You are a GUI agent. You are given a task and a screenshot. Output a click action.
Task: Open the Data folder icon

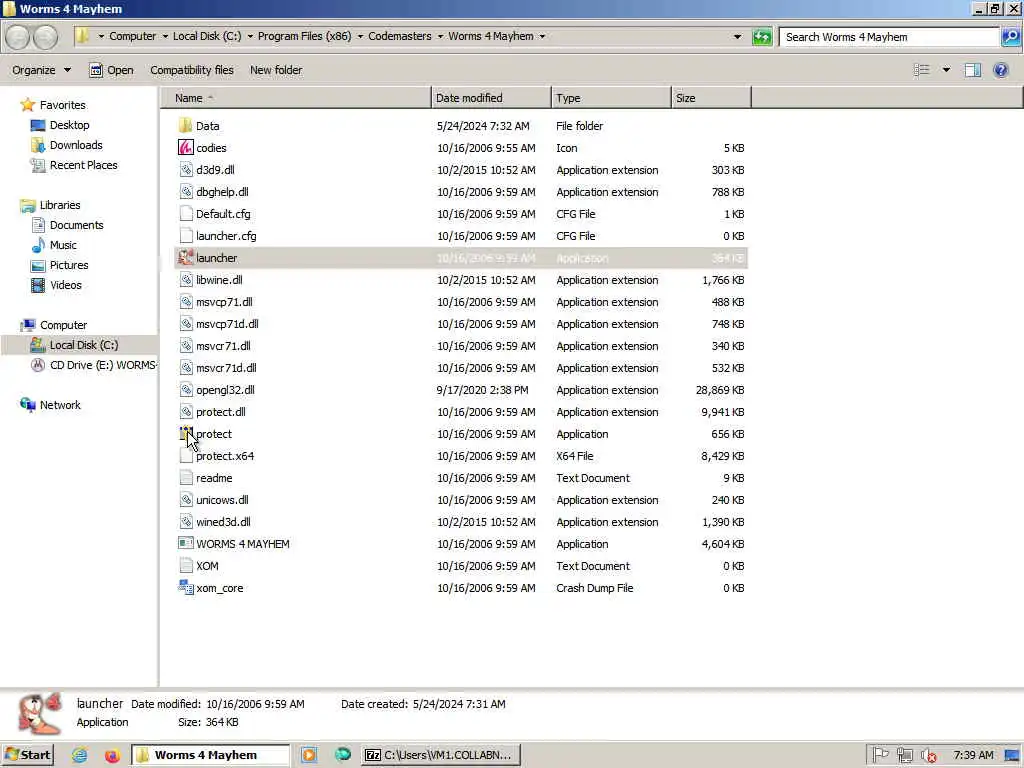185,125
